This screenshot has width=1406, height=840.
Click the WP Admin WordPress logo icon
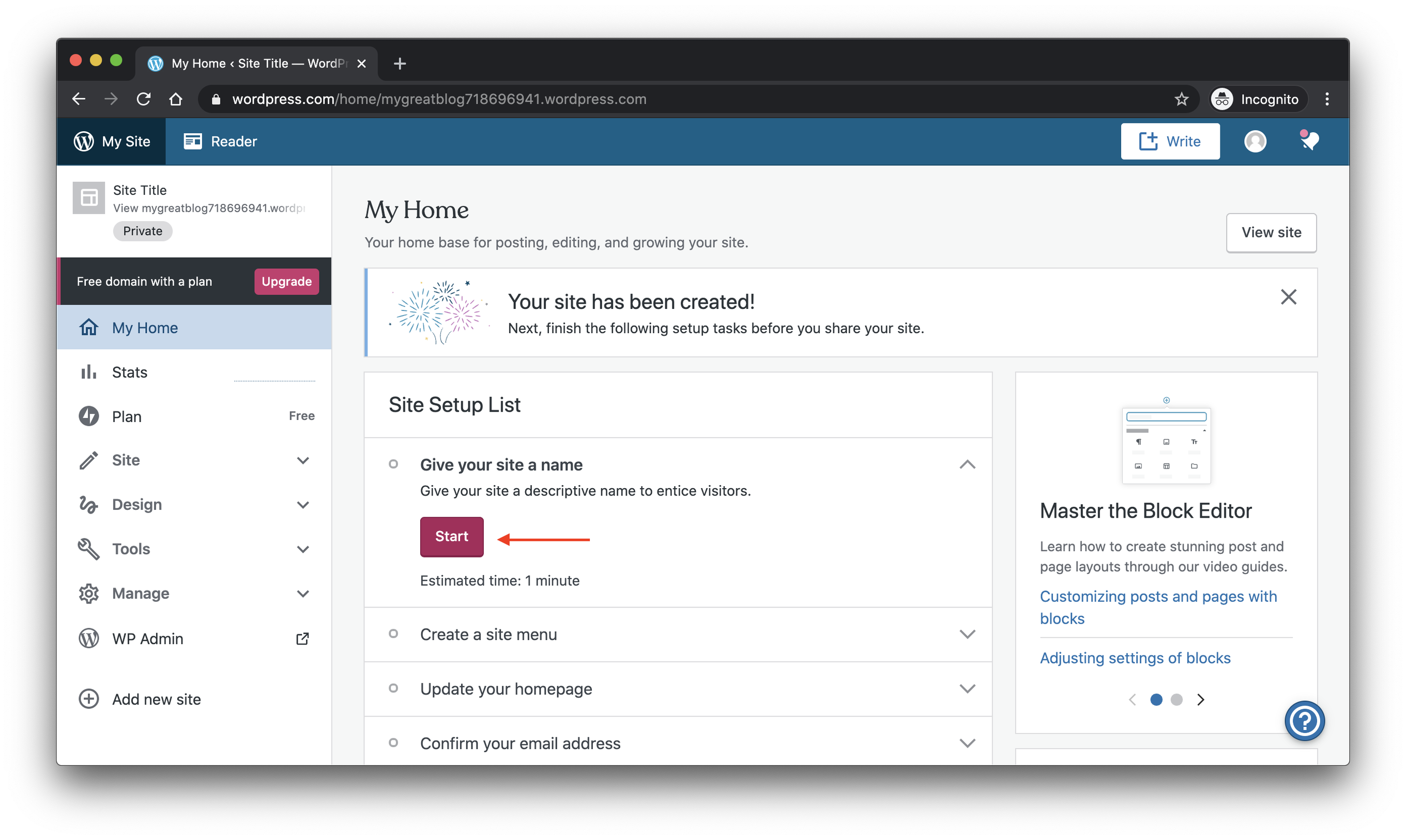point(88,638)
